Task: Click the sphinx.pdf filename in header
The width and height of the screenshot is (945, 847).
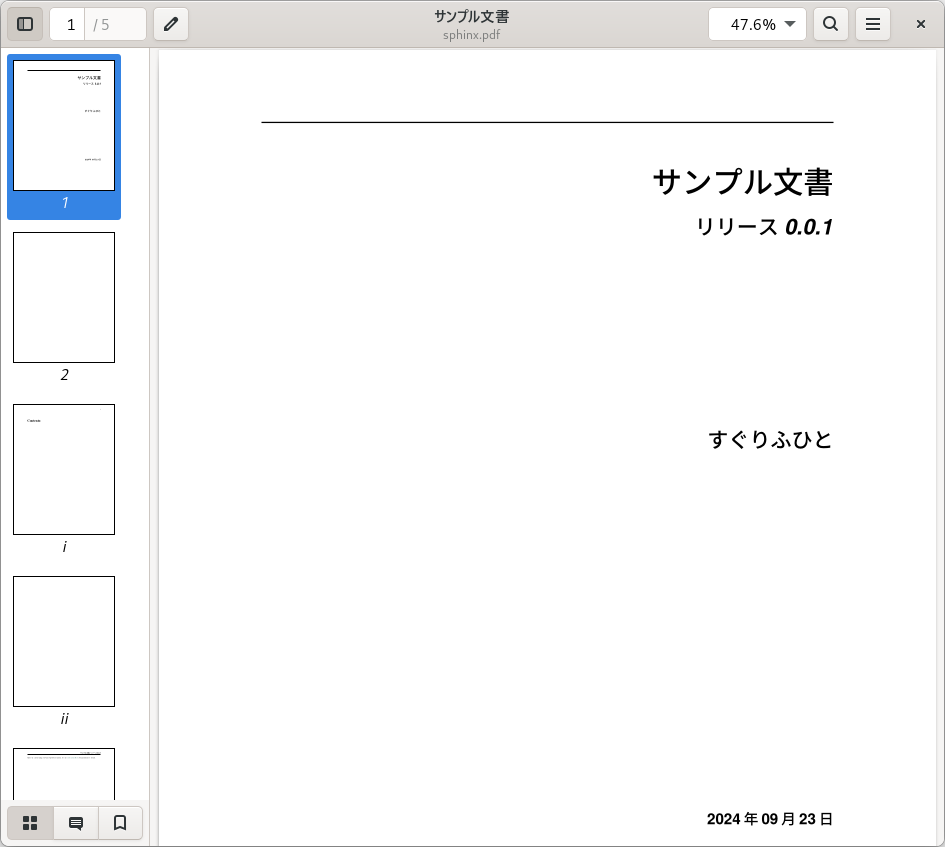Action: coord(471,34)
